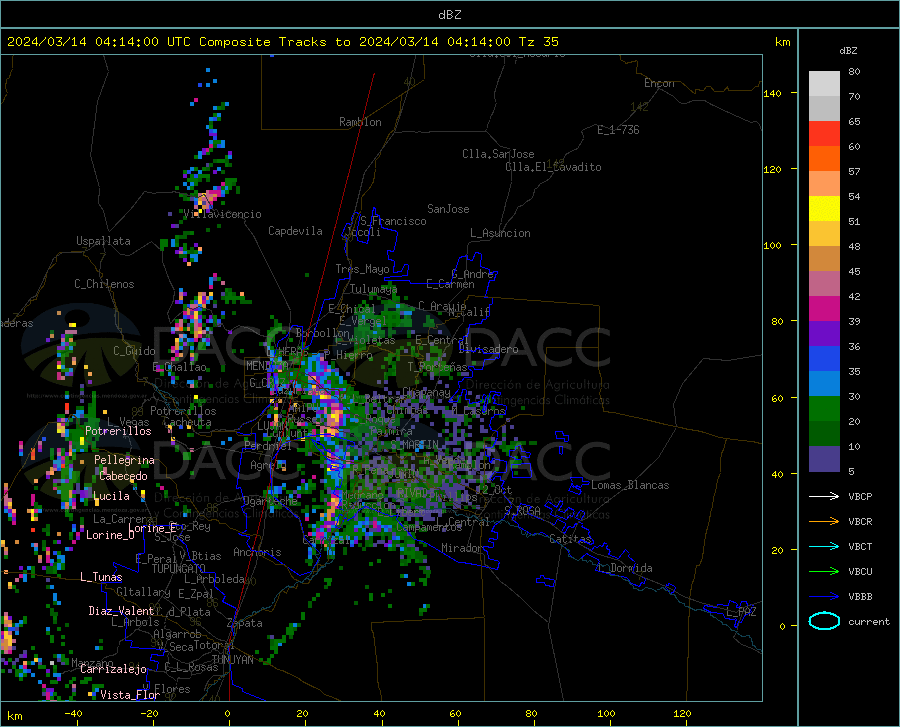Click the blue VBBB arrow legend icon
900x727 pixels.
[x=824, y=597]
